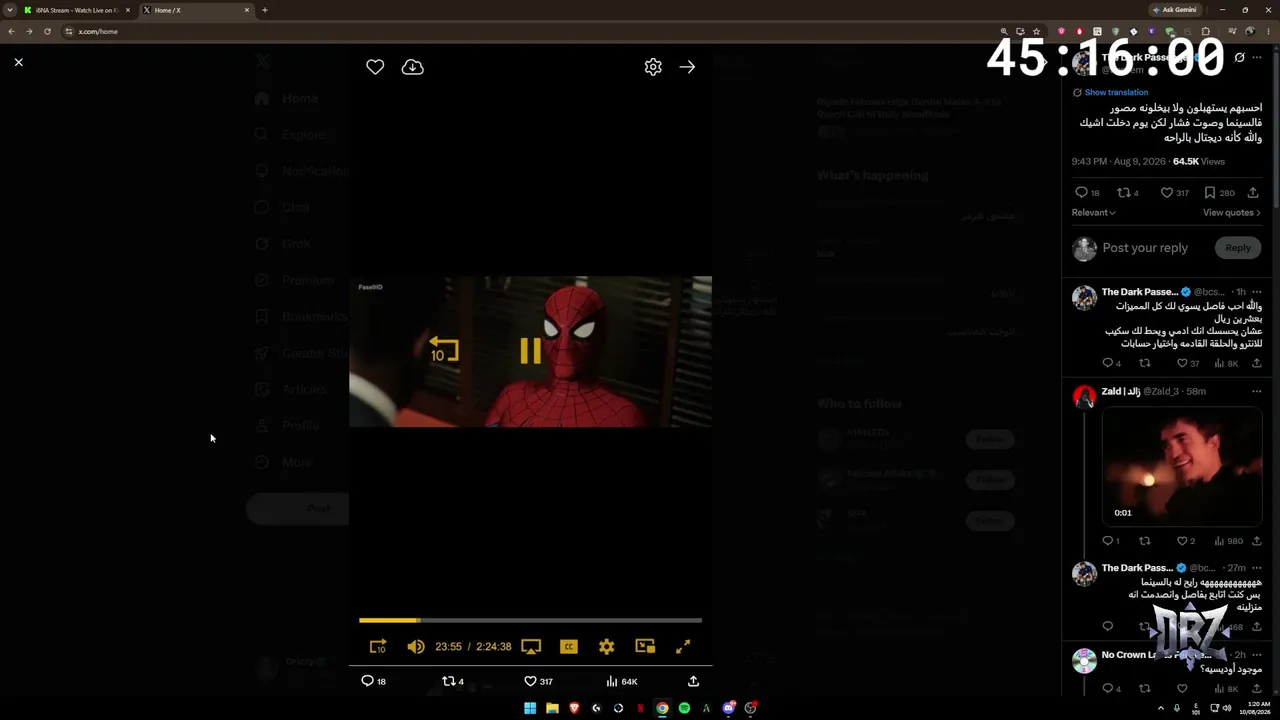
Task: Reply icon with 4 on the 1h reply
Action: (1107, 363)
